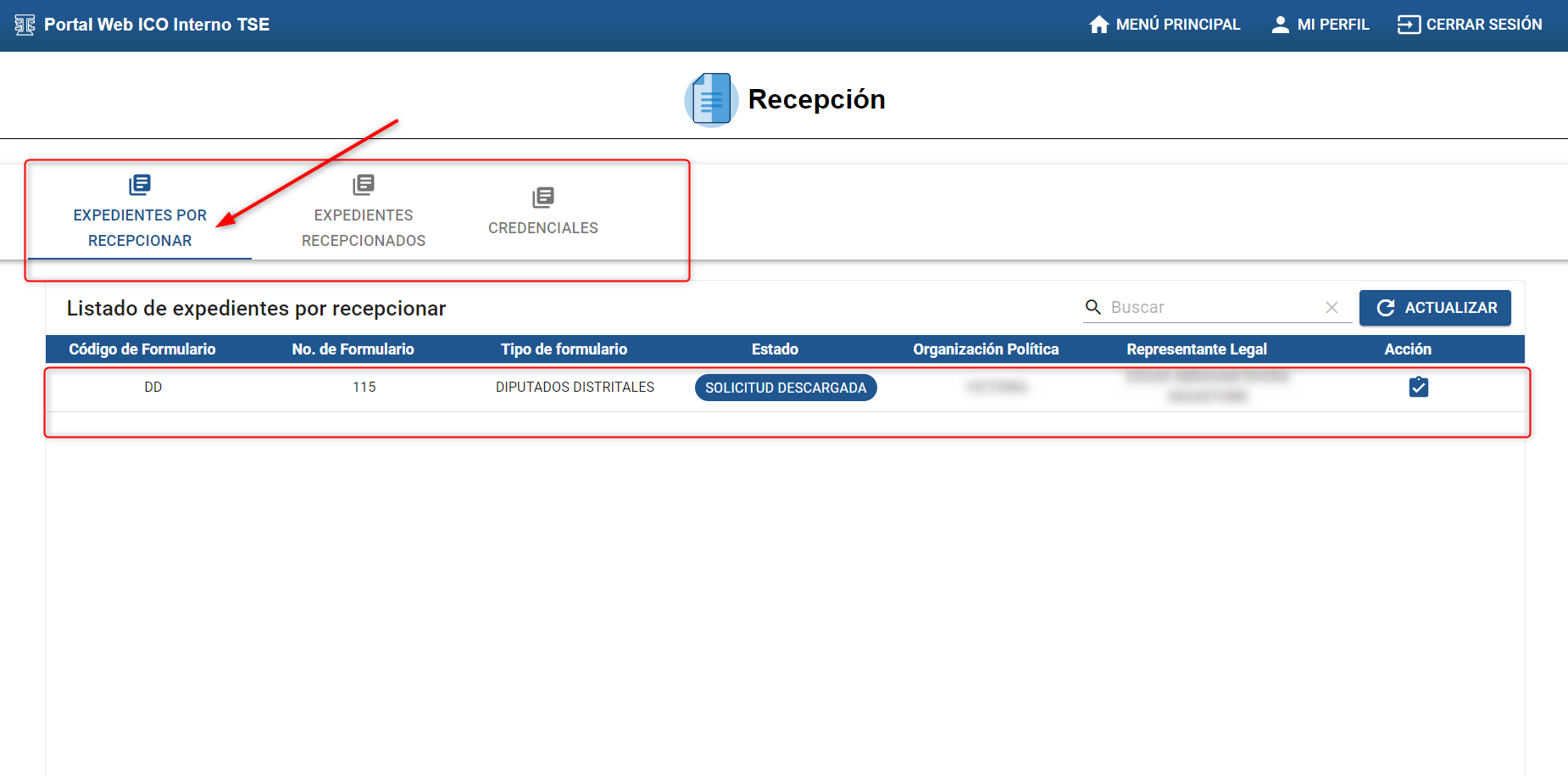The height and width of the screenshot is (776, 1568).
Task: Click the magnifying glass search icon
Action: (1093, 307)
